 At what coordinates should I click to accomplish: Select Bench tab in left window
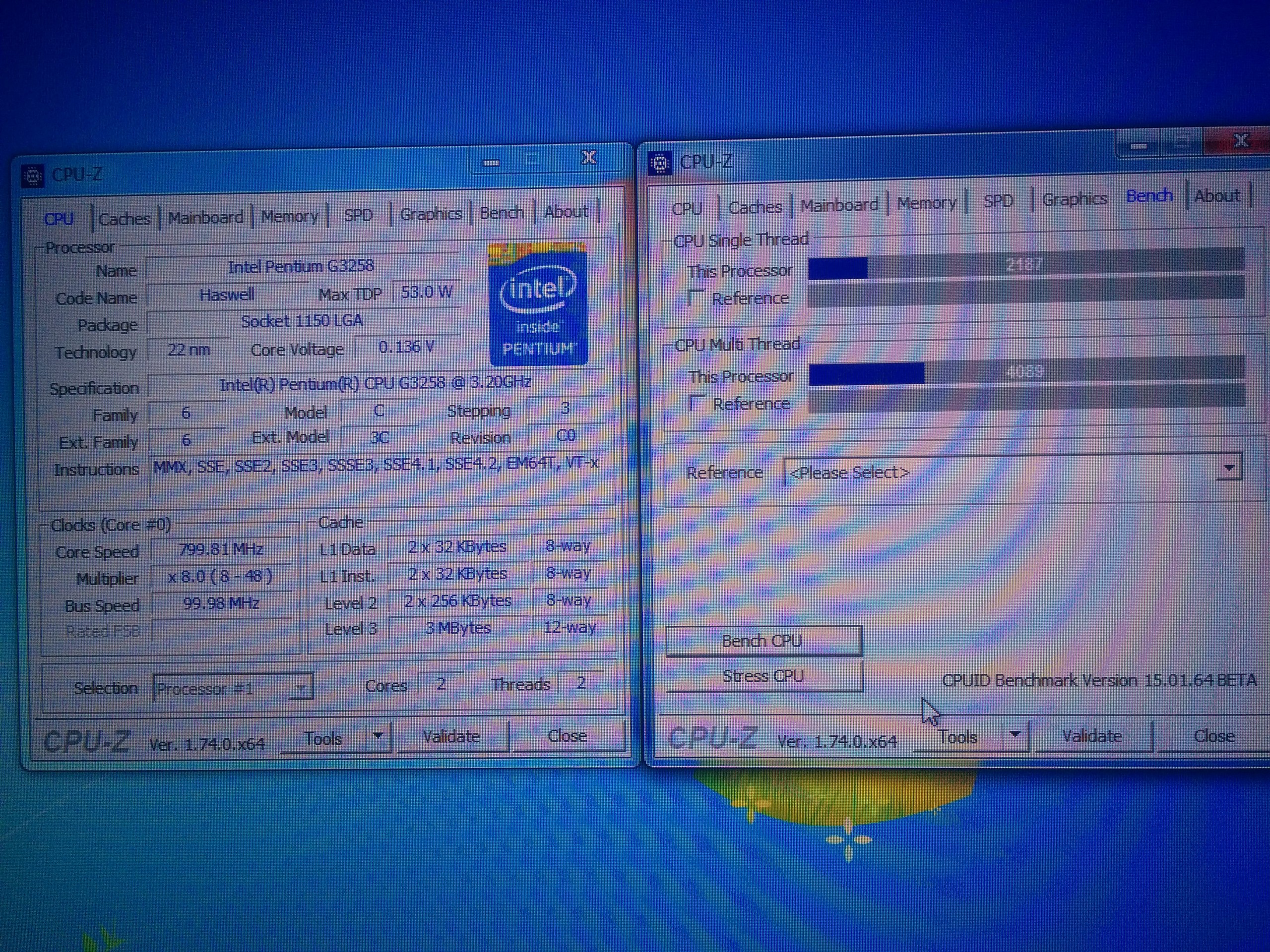click(502, 213)
